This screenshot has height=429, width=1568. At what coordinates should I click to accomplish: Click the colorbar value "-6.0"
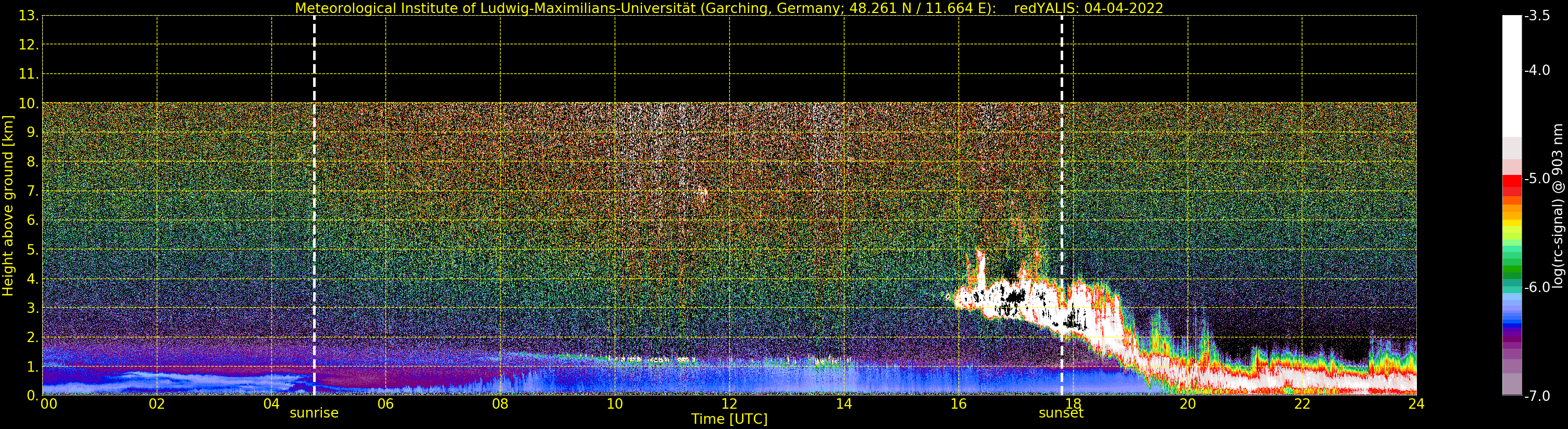coord(1538,287)
